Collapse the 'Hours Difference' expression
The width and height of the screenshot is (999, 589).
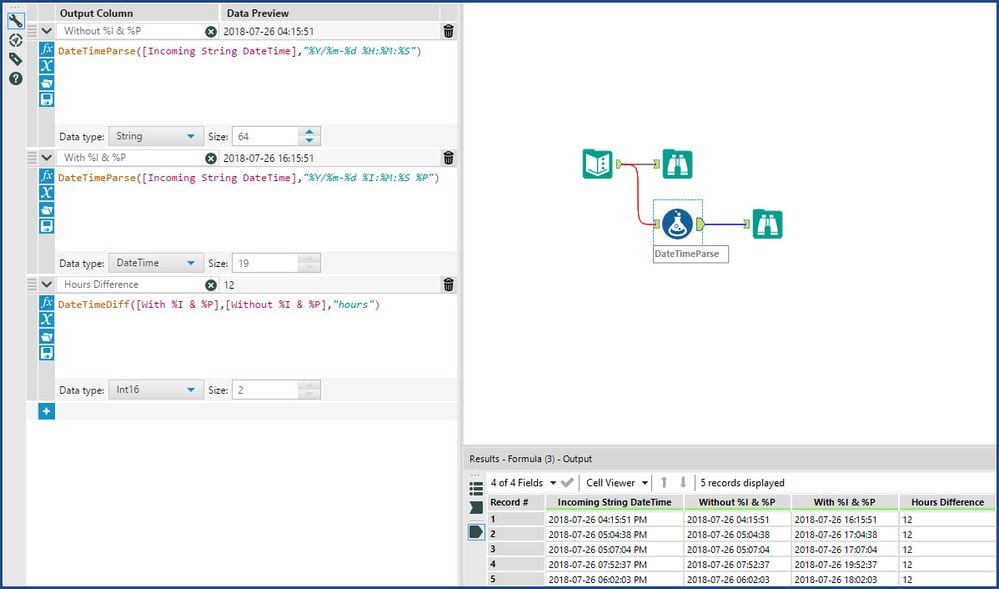[47, 284]
